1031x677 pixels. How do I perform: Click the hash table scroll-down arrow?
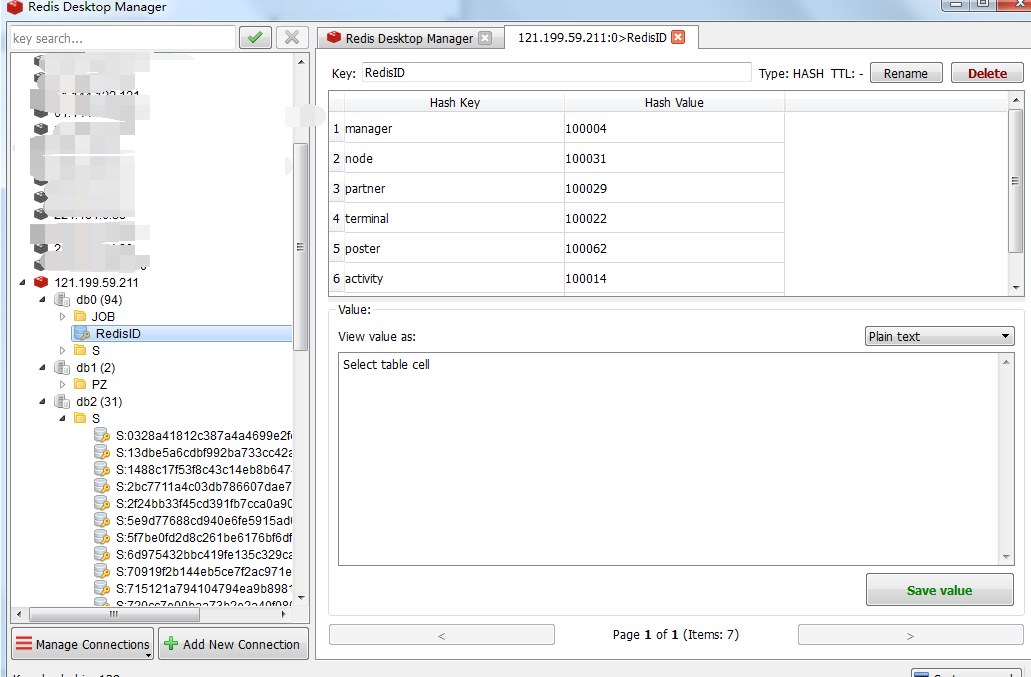coord(1016,287)
